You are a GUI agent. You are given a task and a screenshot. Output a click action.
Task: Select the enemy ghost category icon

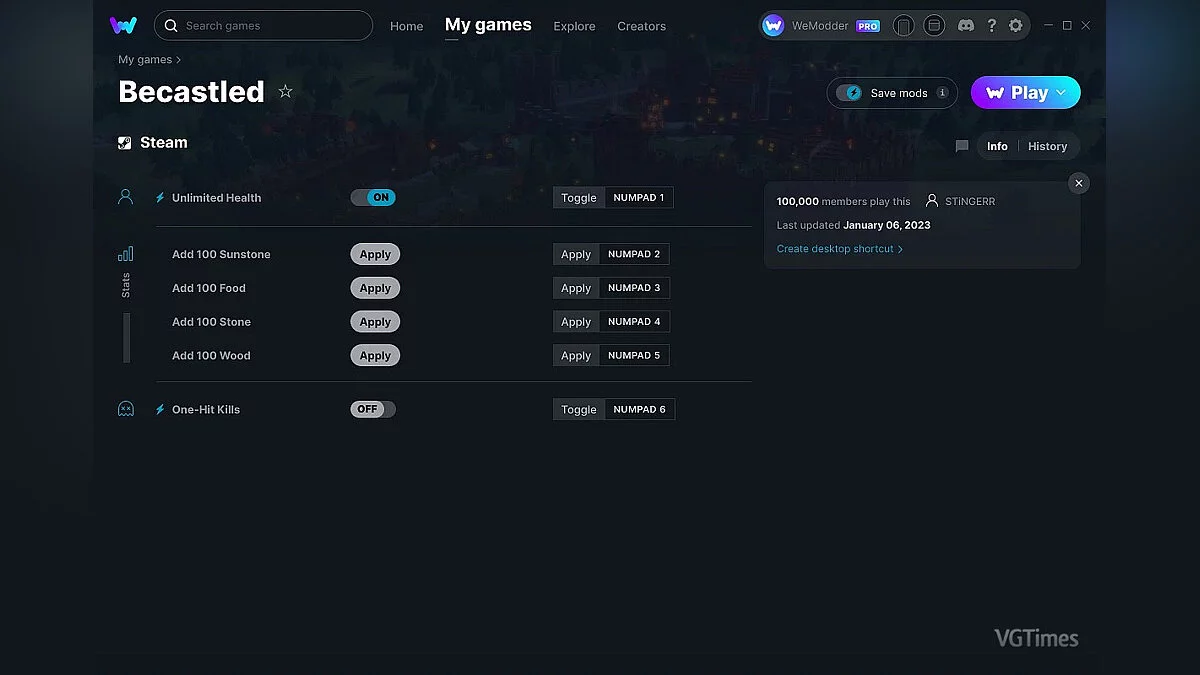point(126,409)
